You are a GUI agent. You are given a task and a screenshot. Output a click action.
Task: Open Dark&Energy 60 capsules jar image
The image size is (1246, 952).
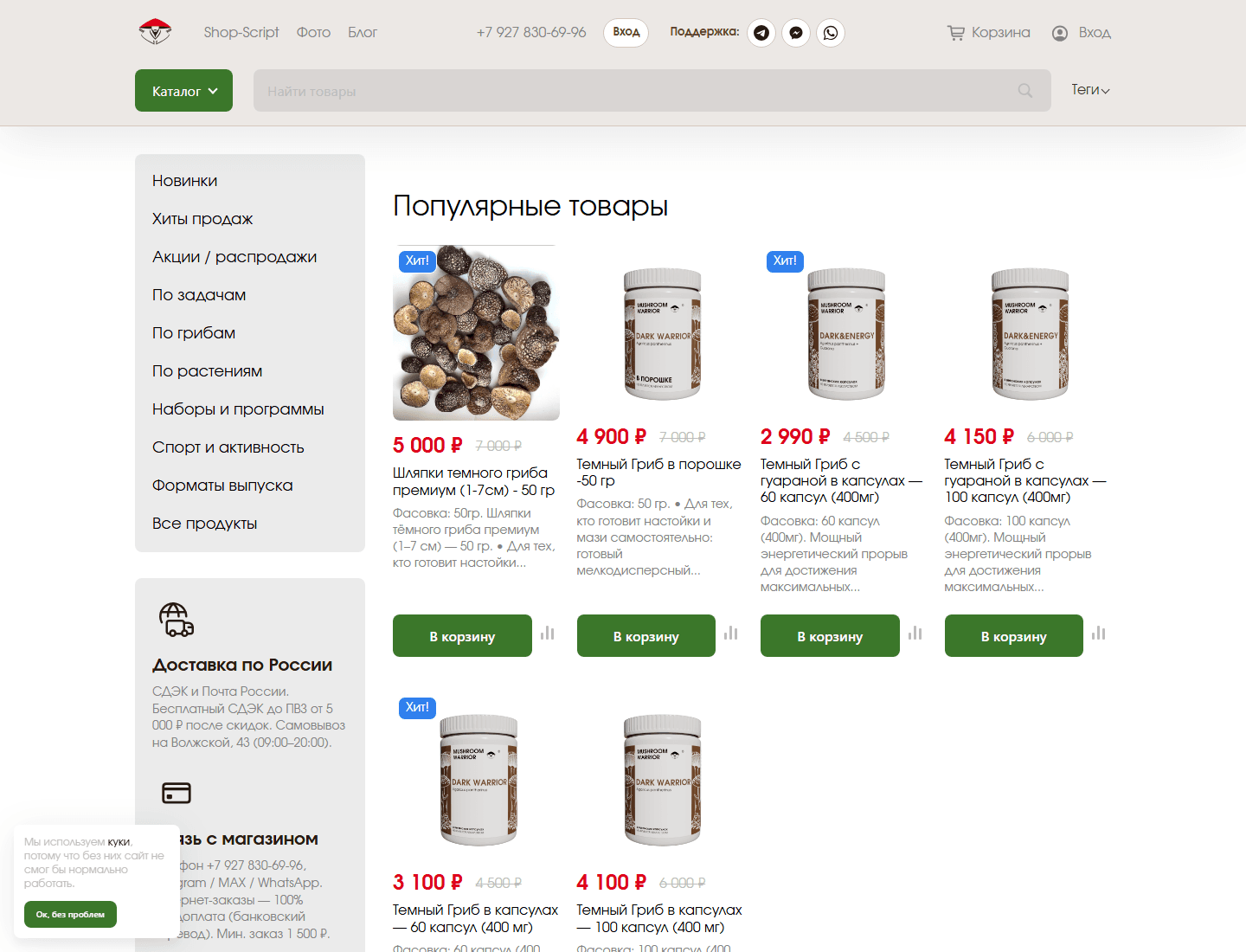[x=846, y=333]
